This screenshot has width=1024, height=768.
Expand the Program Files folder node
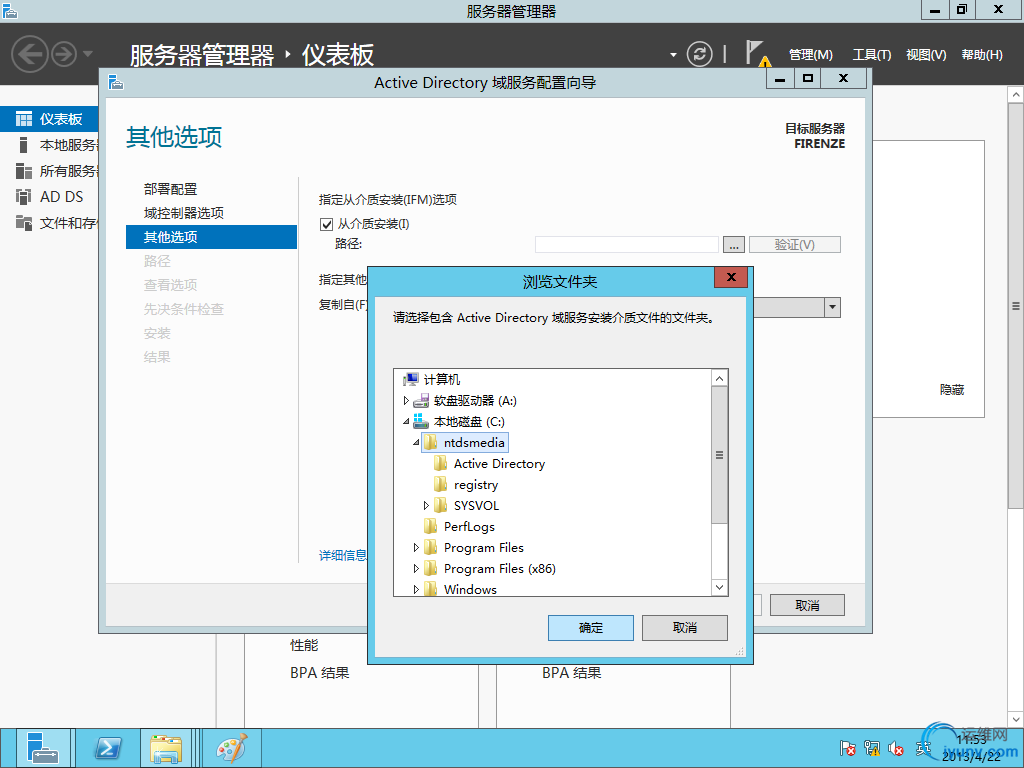point(416,547)
